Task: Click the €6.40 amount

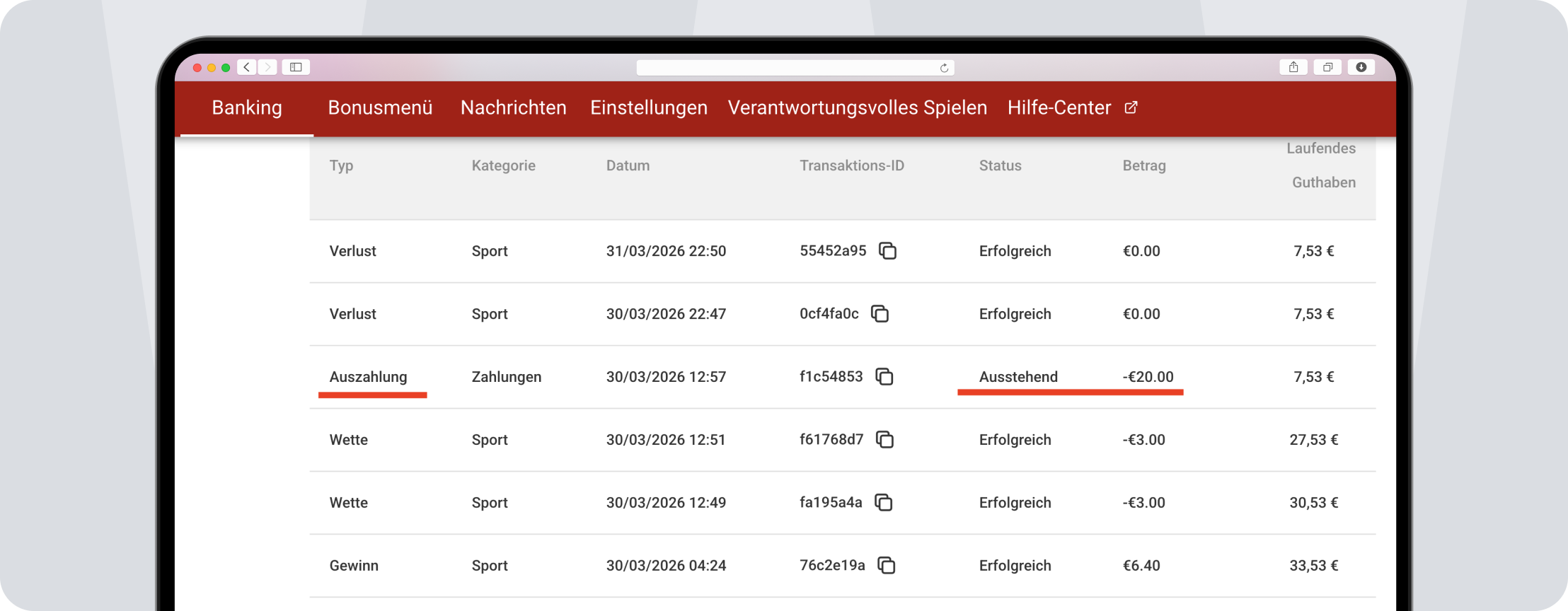Action: tap(1141, 566)
